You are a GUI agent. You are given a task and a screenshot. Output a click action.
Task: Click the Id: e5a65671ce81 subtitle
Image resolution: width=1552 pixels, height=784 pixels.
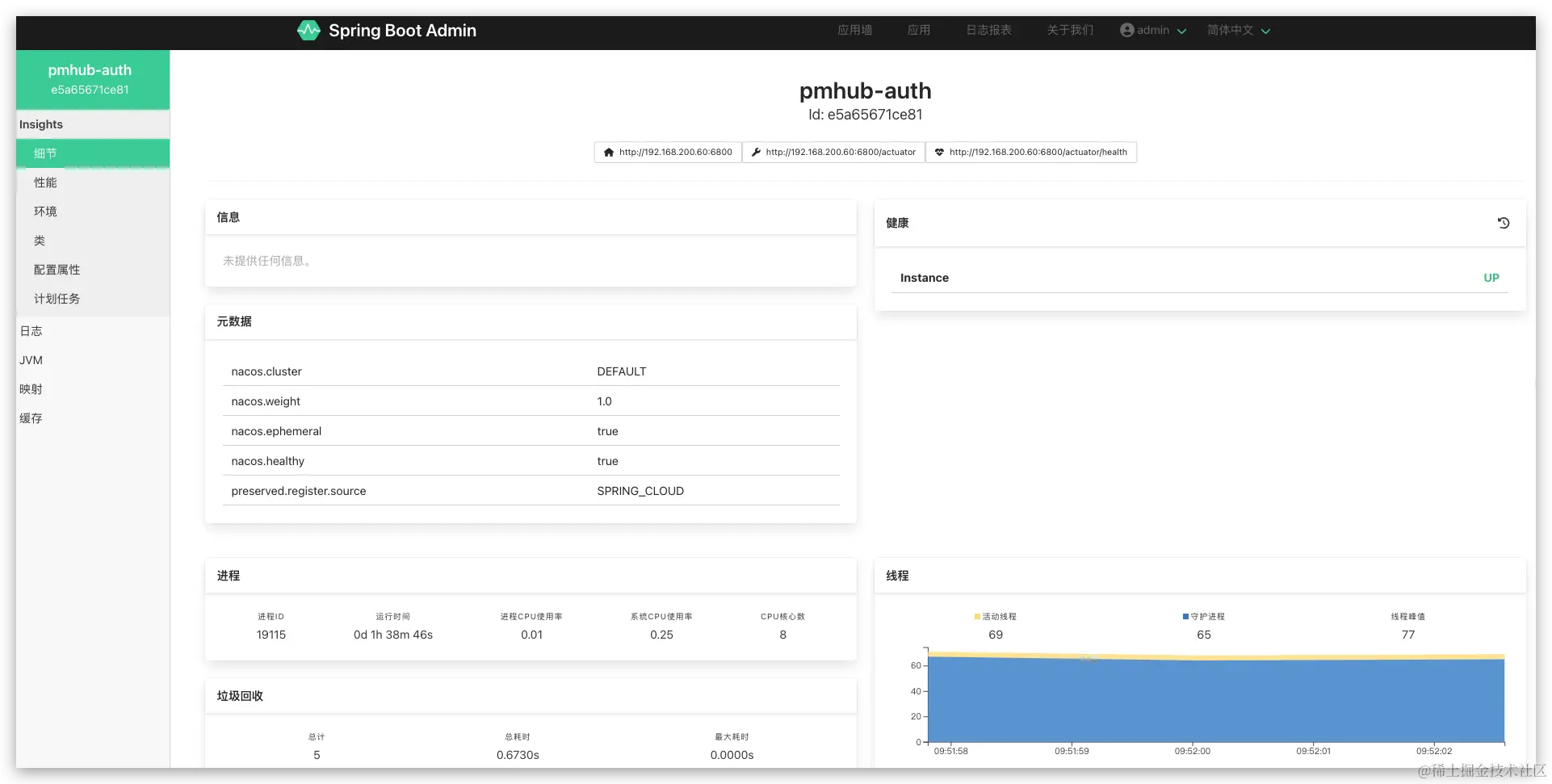[865, 115]
